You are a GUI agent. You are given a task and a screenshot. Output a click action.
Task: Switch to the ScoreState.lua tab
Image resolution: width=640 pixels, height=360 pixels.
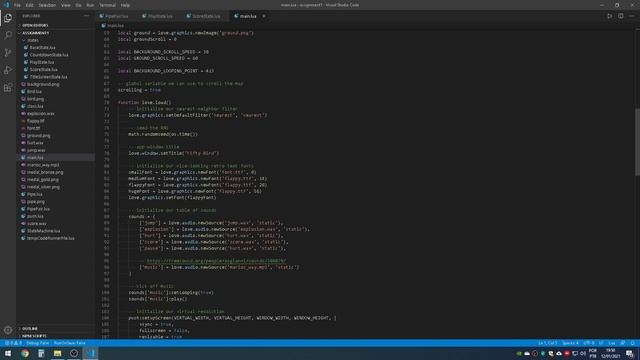click(206, 16)
